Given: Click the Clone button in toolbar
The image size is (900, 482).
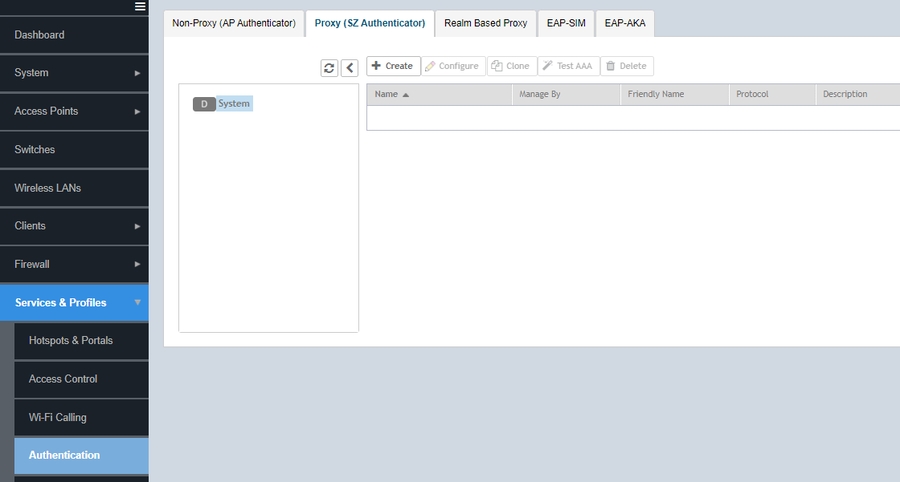Looking at the screenshot, I should click(x=510, y=66).
